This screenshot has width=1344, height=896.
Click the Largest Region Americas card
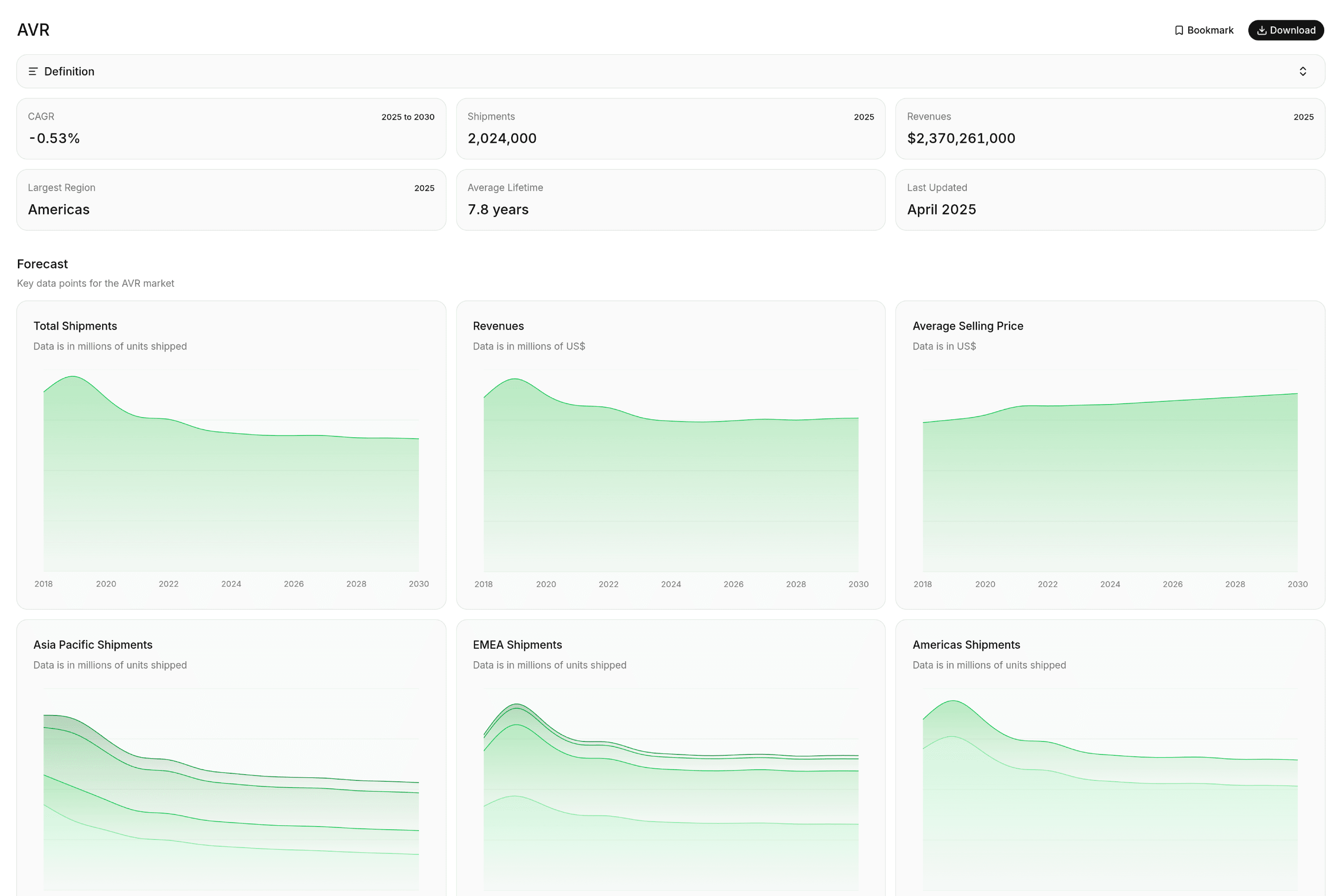coord(231,199)
